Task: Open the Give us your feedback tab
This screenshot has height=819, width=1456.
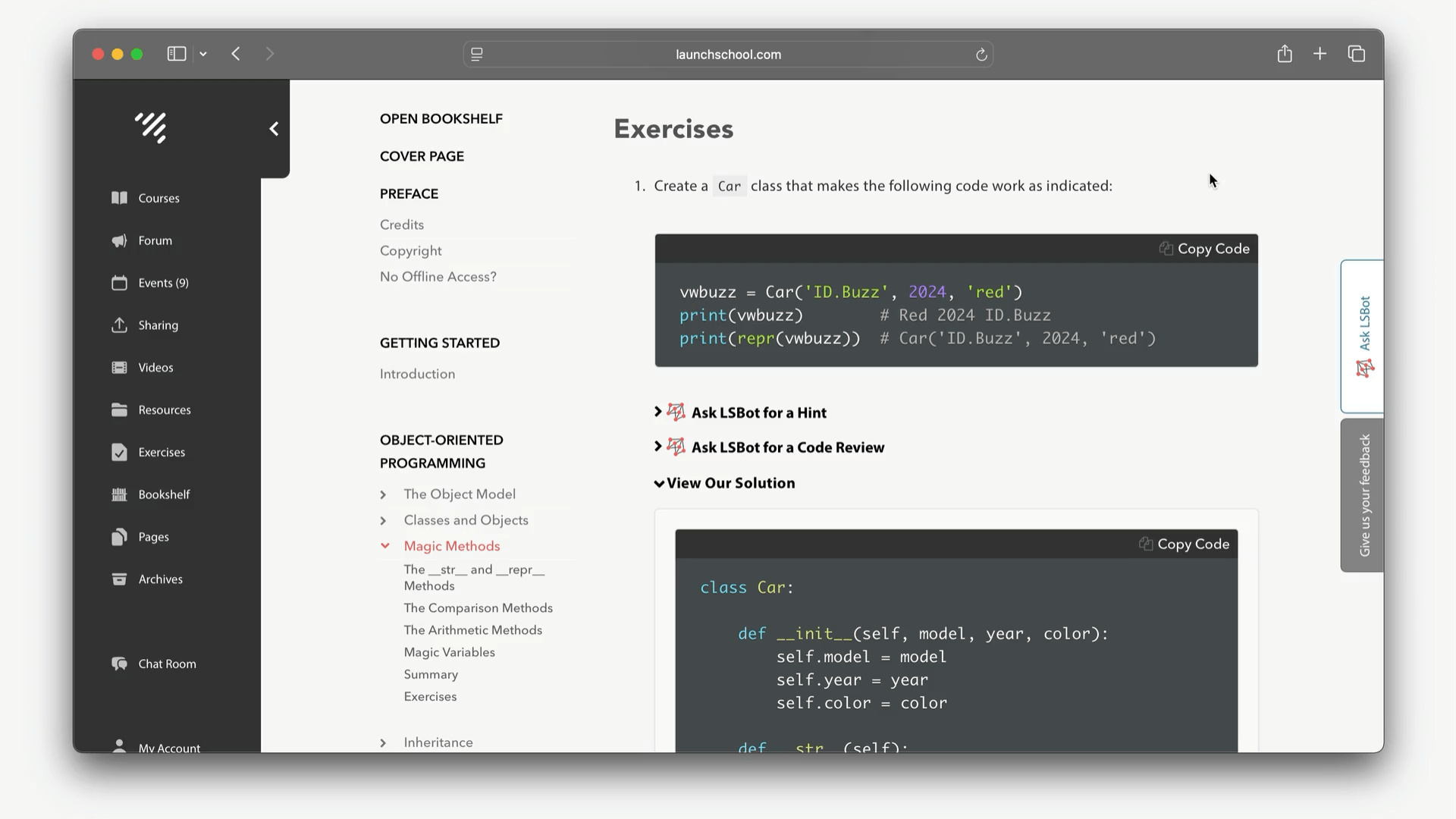Action: click(x=1363, y=494)
